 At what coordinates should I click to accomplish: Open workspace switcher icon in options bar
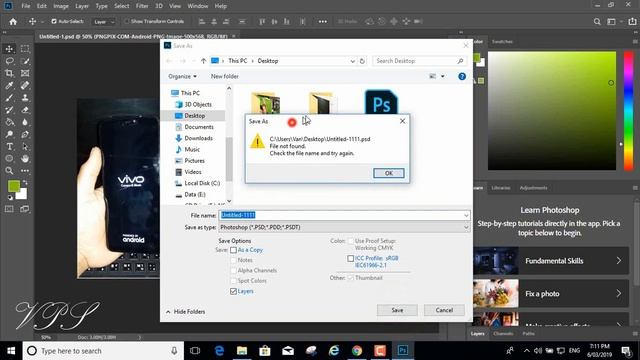[611, 22]
